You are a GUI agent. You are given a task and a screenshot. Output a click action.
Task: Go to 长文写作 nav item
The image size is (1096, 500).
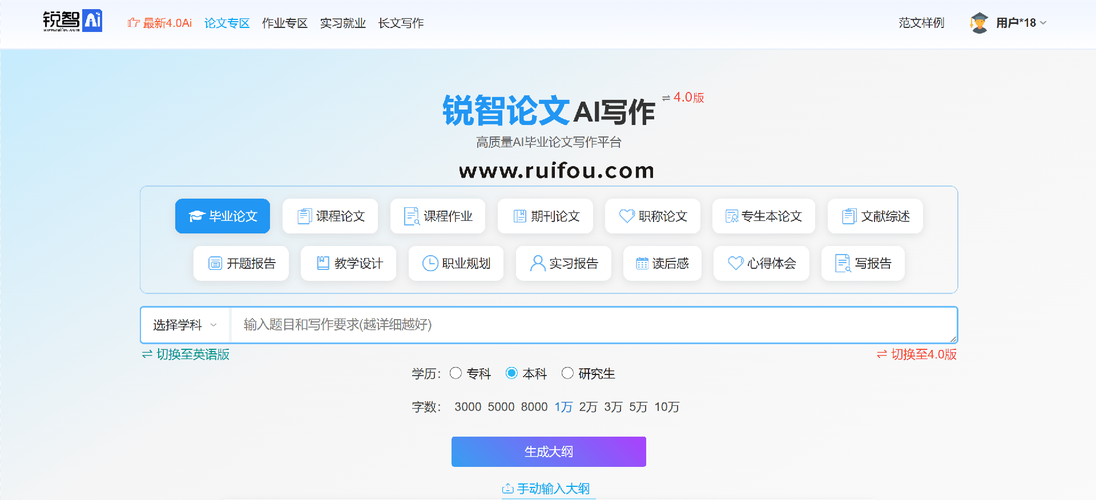pos(401,23)
